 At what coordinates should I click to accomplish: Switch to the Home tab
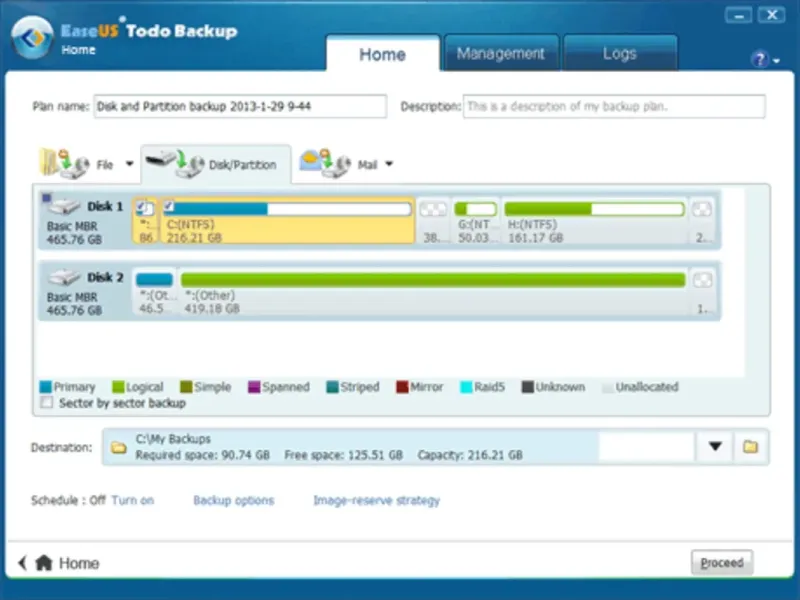[383, 54]
